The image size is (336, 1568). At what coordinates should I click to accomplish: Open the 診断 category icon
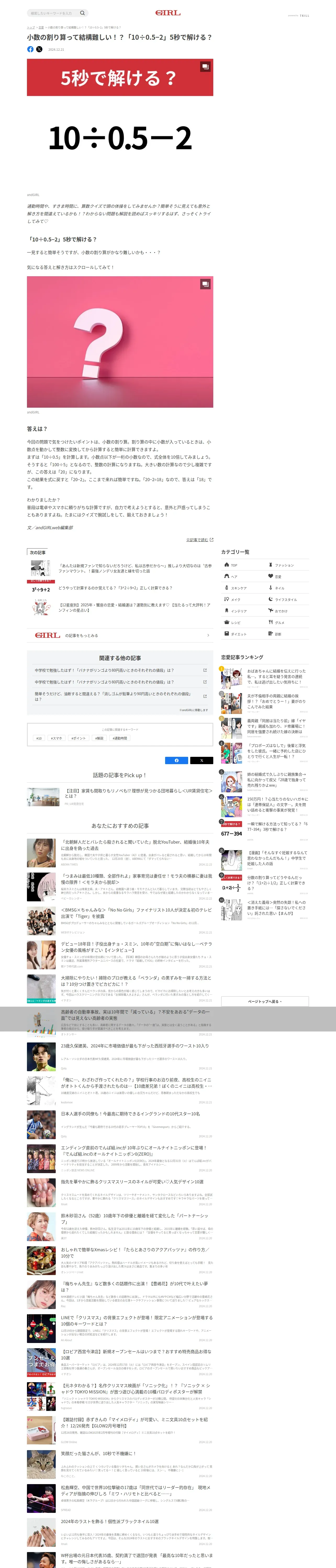click(x=271, y=634)
